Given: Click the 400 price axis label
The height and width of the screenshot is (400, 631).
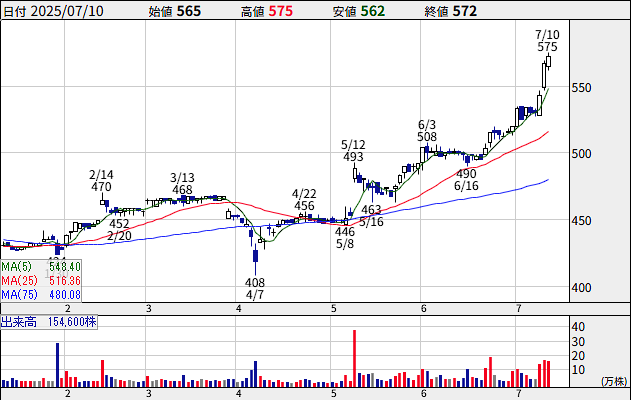Looking at the screenshot, I should pyautogui.click(x=582, y=288).
